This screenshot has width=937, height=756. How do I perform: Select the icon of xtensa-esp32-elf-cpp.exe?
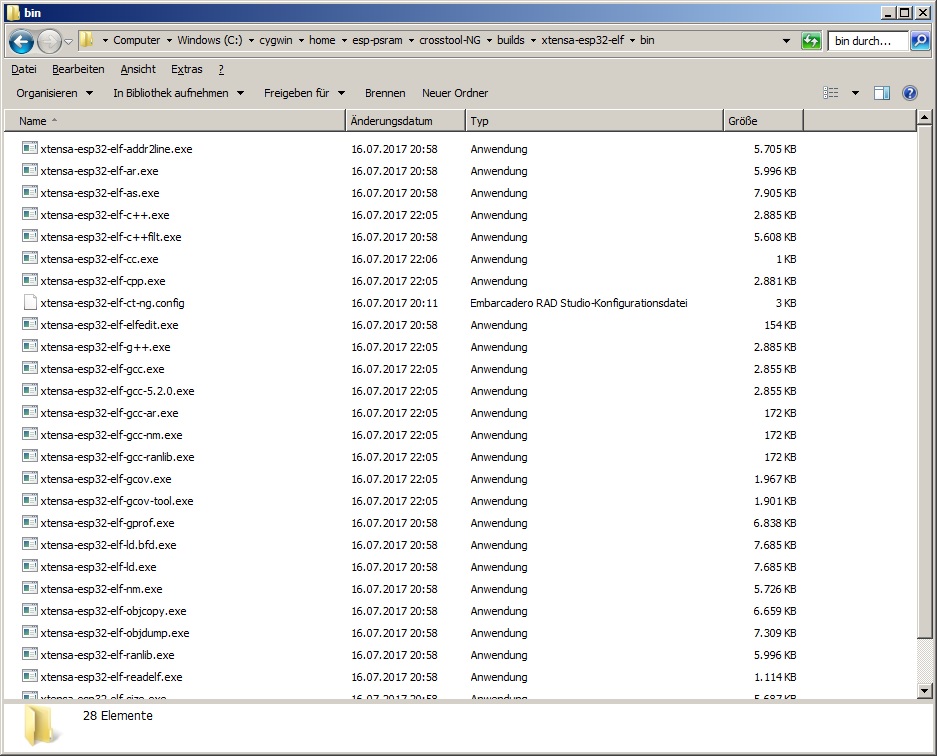tap(30, 280)
